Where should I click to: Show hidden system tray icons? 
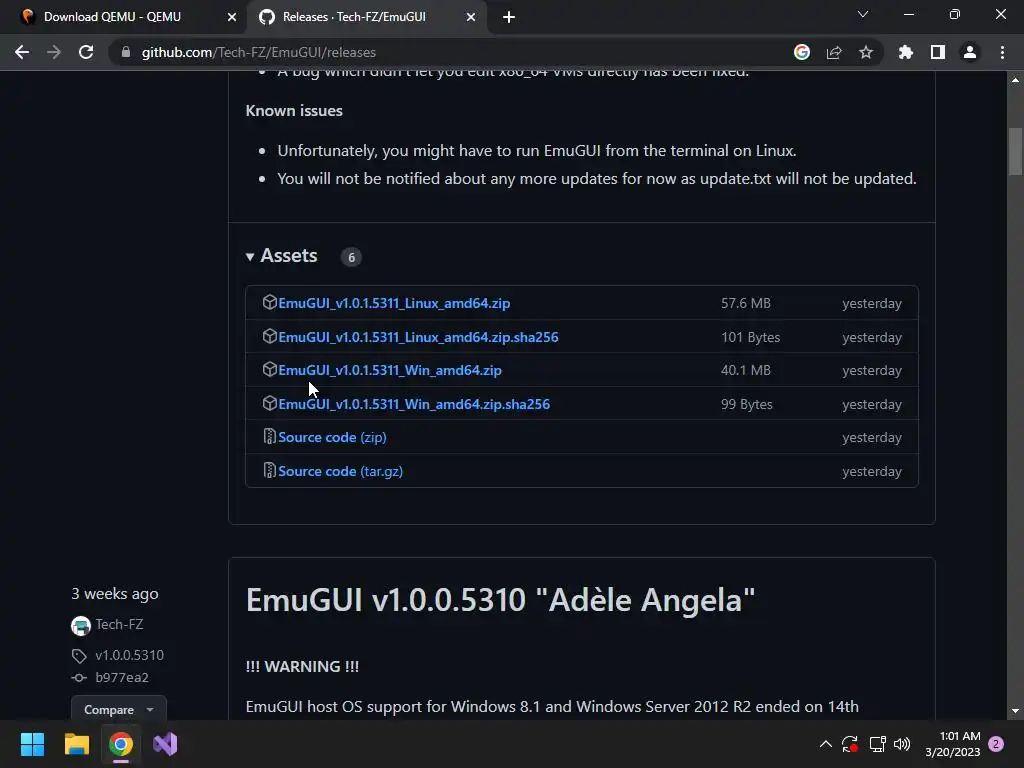pyautogui.click(x=825, y=744)
